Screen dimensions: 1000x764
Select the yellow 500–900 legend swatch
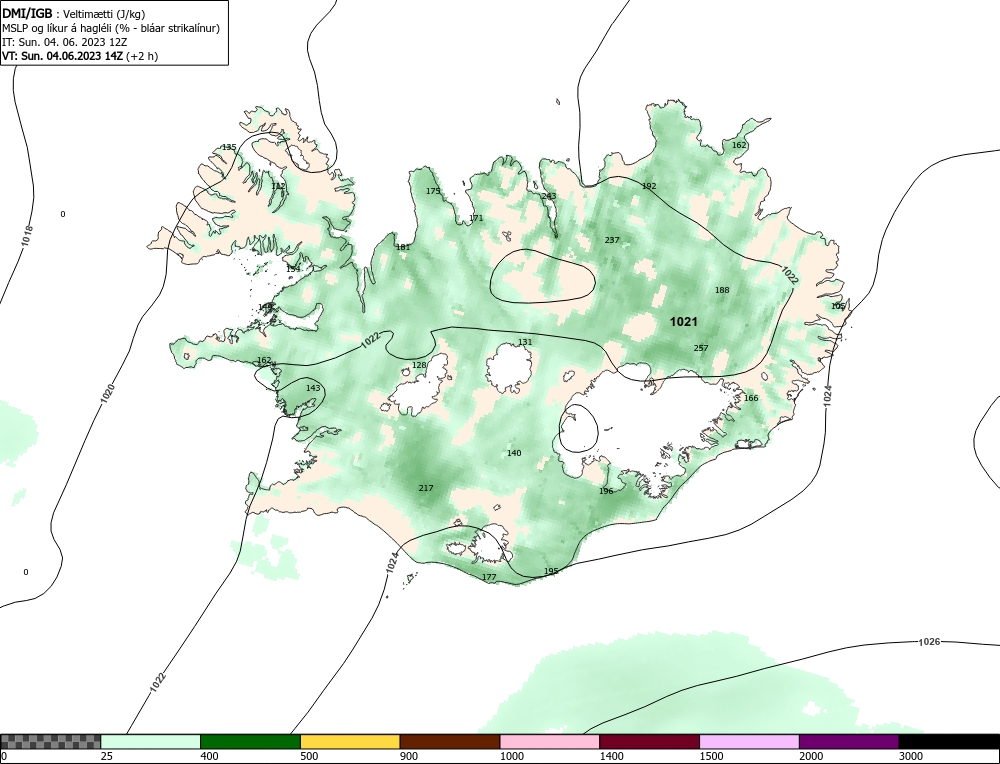(x=350, y=742)
